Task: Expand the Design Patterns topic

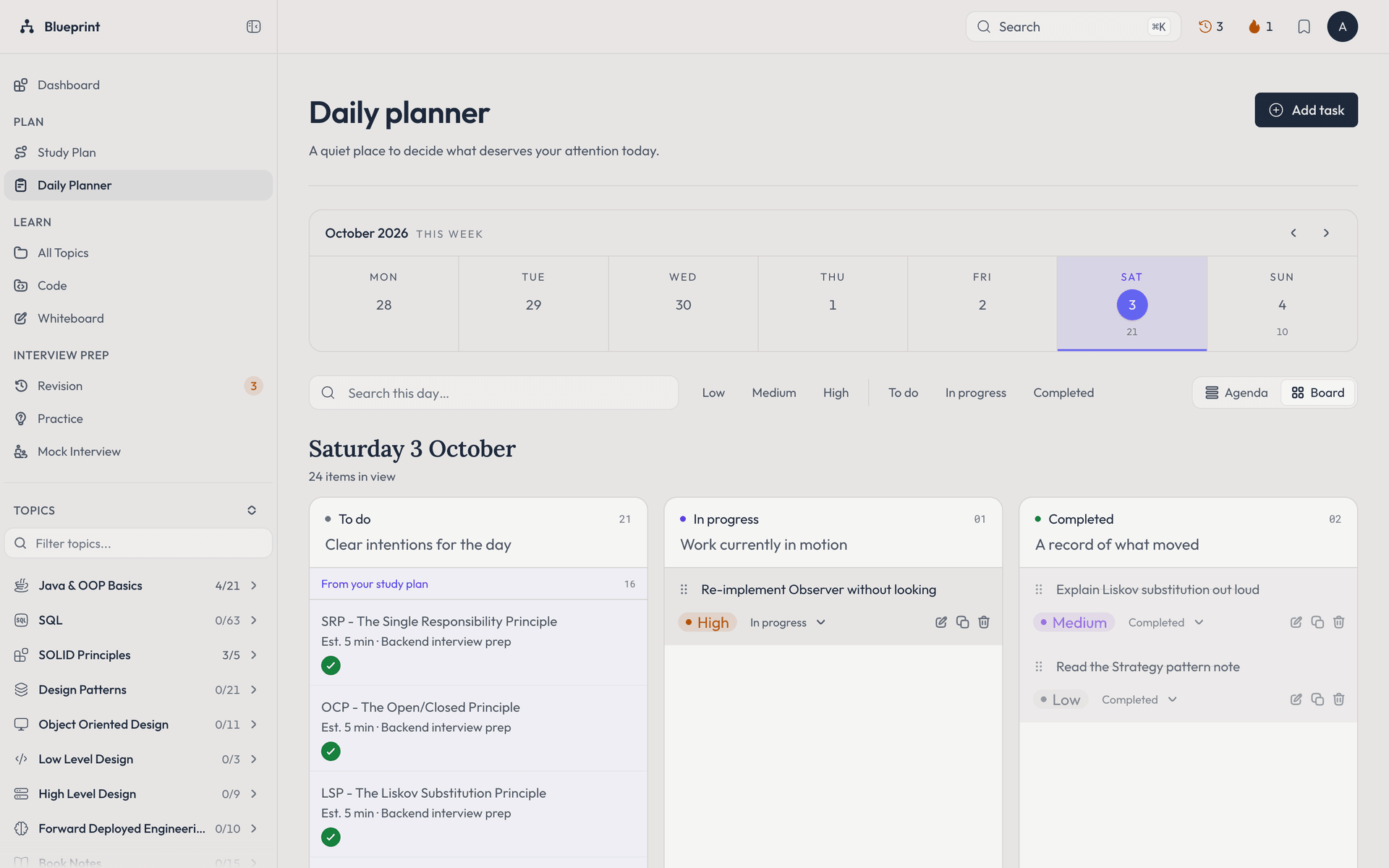Action: tap(254, 690)
